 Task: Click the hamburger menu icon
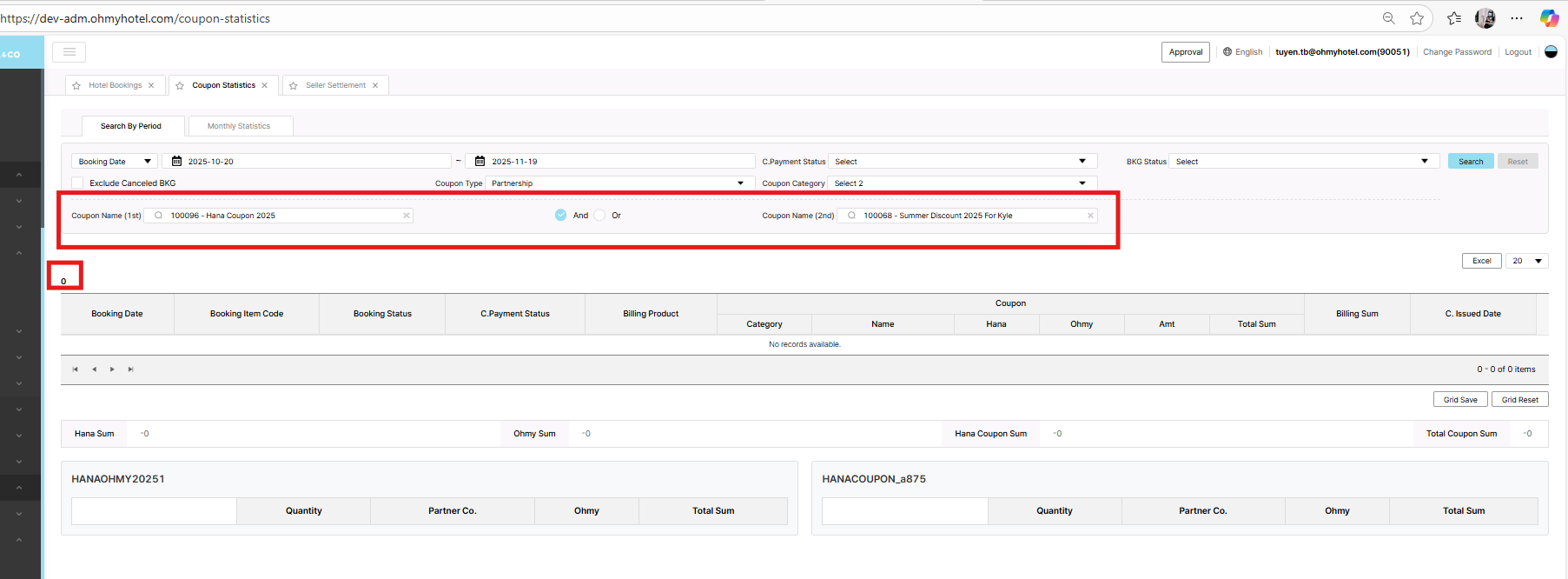(69, 52)
